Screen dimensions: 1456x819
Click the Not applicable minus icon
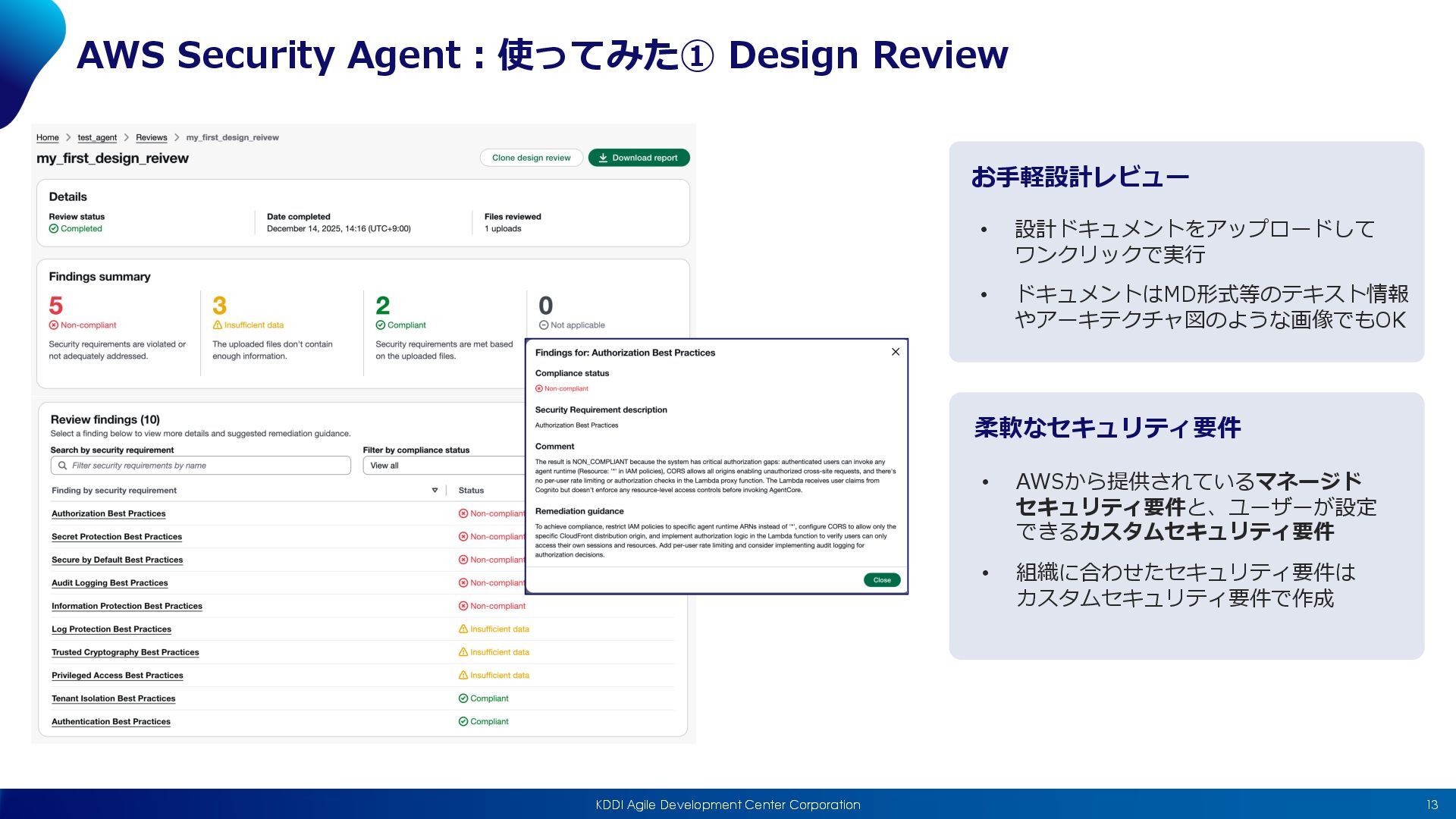[x=544, y=325]
